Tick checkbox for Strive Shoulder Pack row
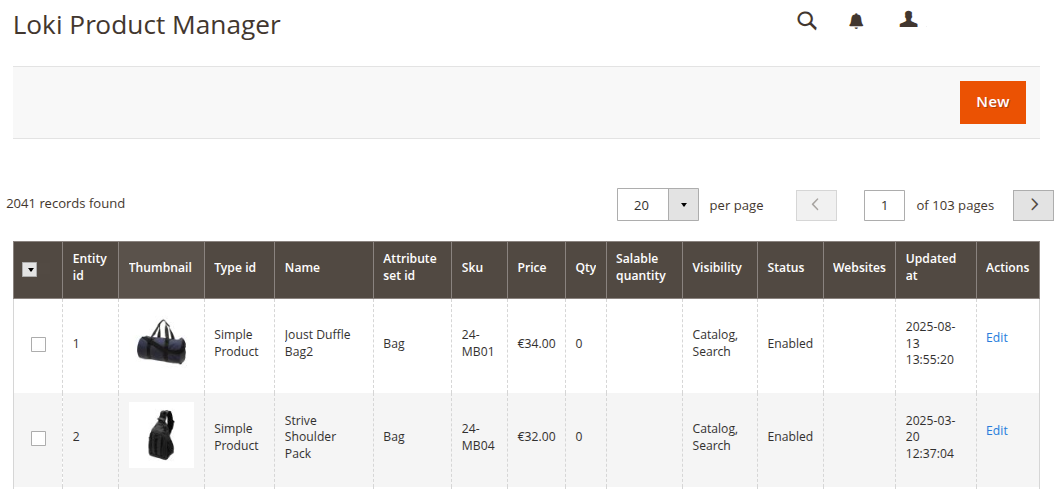Viewport: 1064px width, 489px height. click(38, 438)
